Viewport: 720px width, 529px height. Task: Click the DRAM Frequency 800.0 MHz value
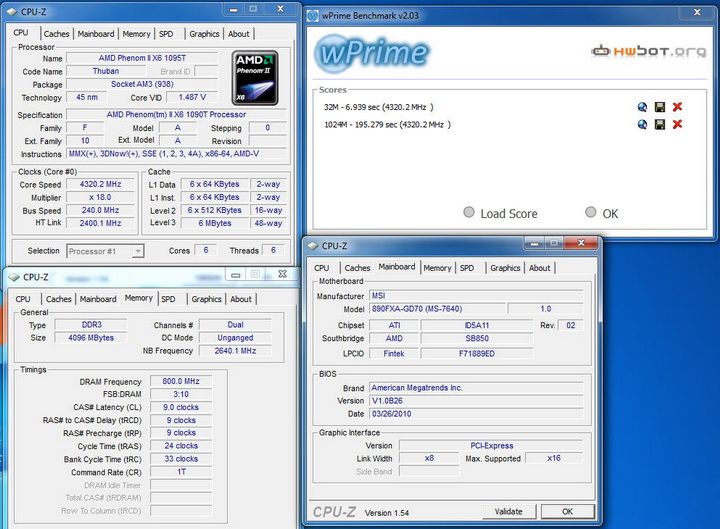[x=181, y=381]
